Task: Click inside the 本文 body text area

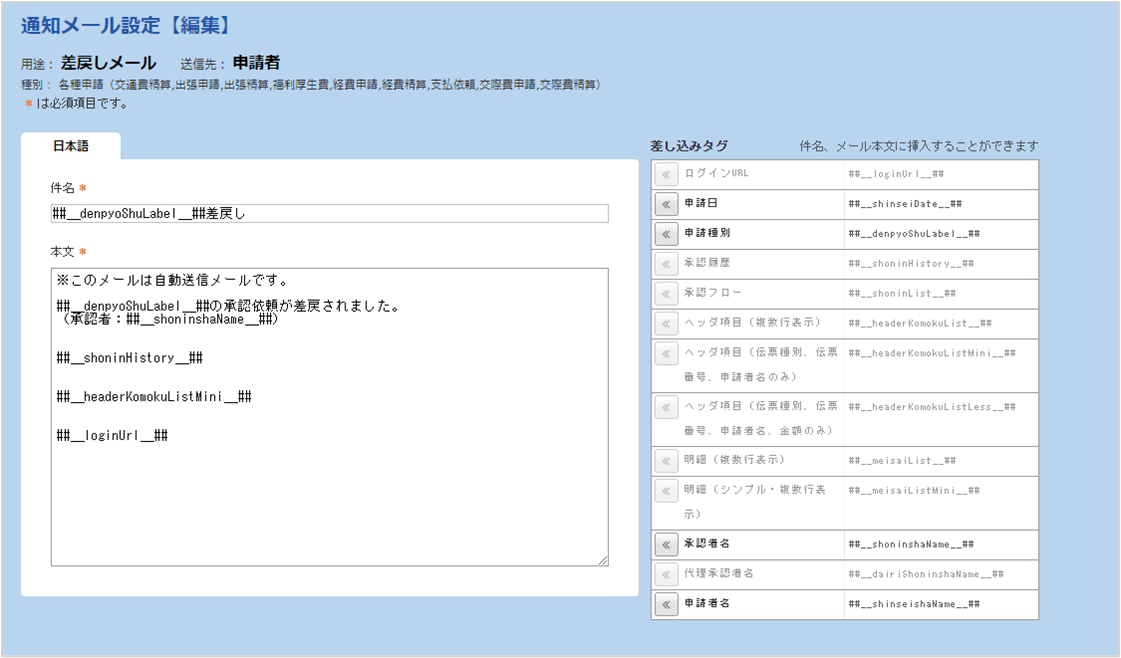Action: (329, 480)
